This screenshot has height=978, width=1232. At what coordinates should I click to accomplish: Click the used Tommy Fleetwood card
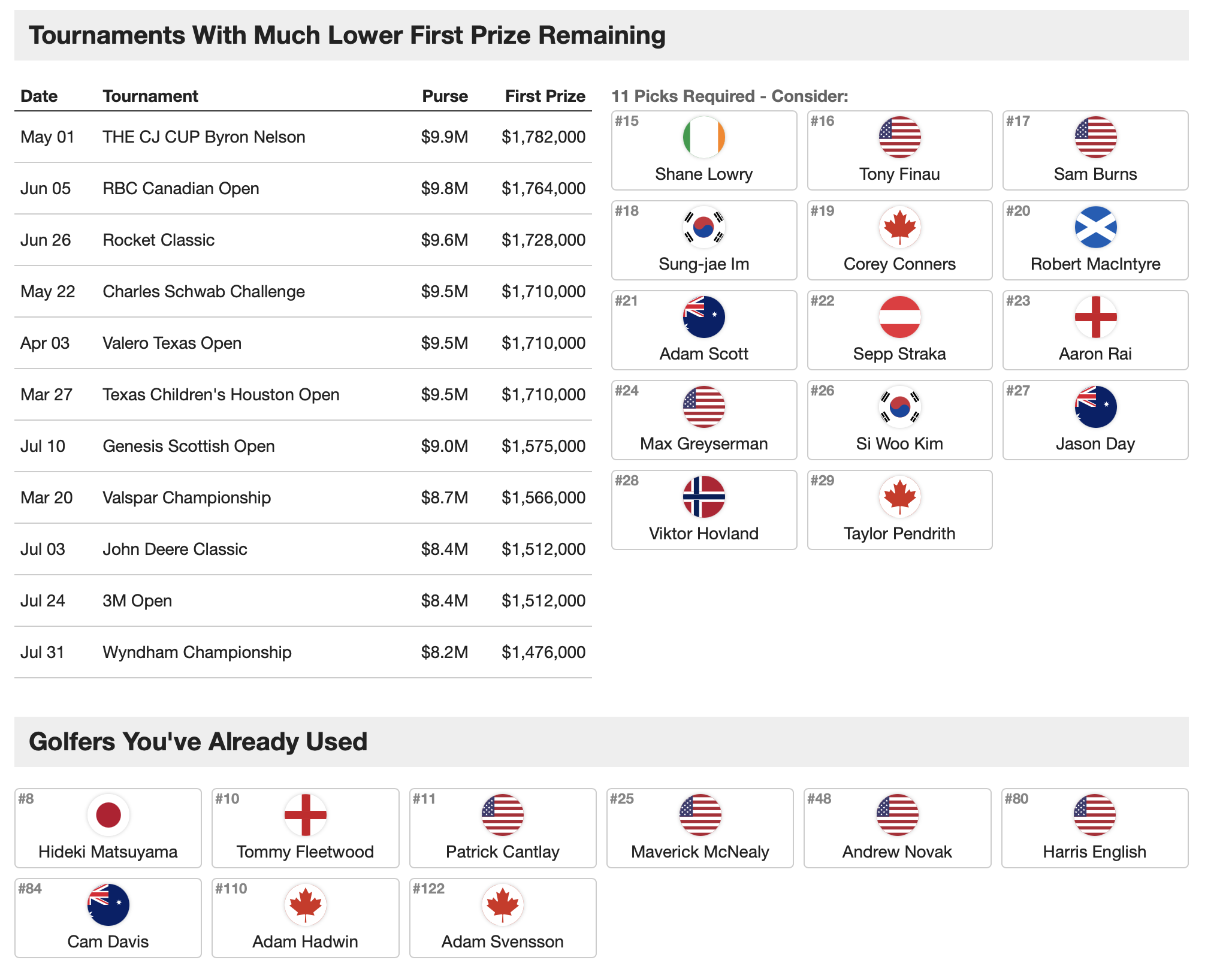pos(305,828)
